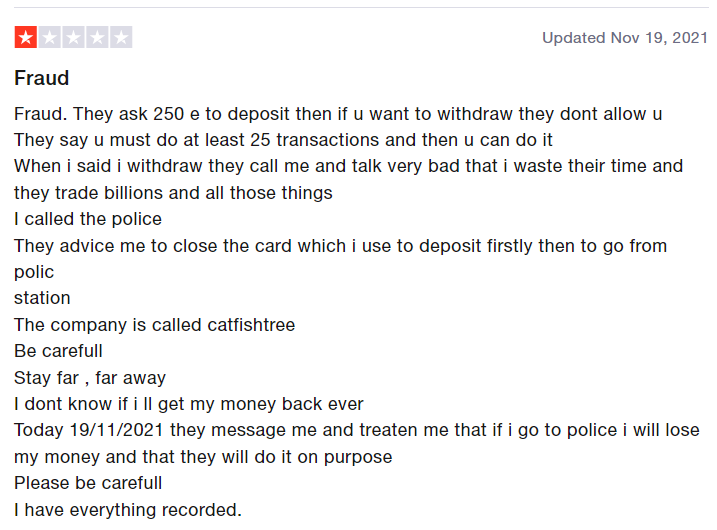Click the 'I called the police' line

88,219
